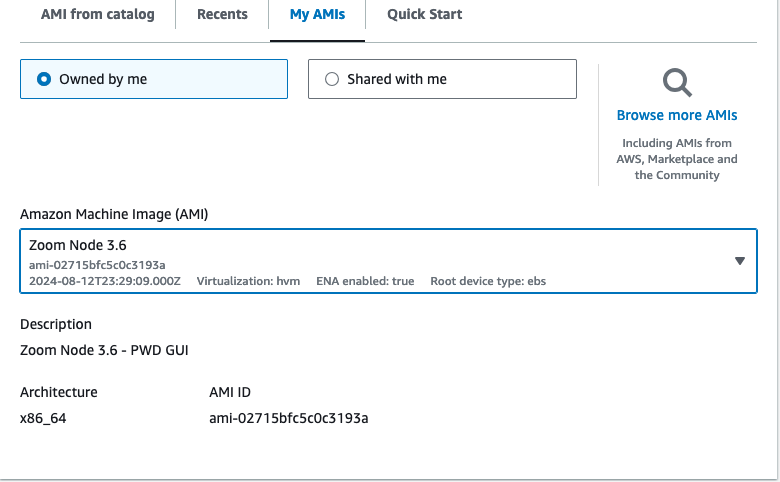Click "Root device type: ebs" in selector
This screenshot has height=482, width=780.
pos(488,282)
